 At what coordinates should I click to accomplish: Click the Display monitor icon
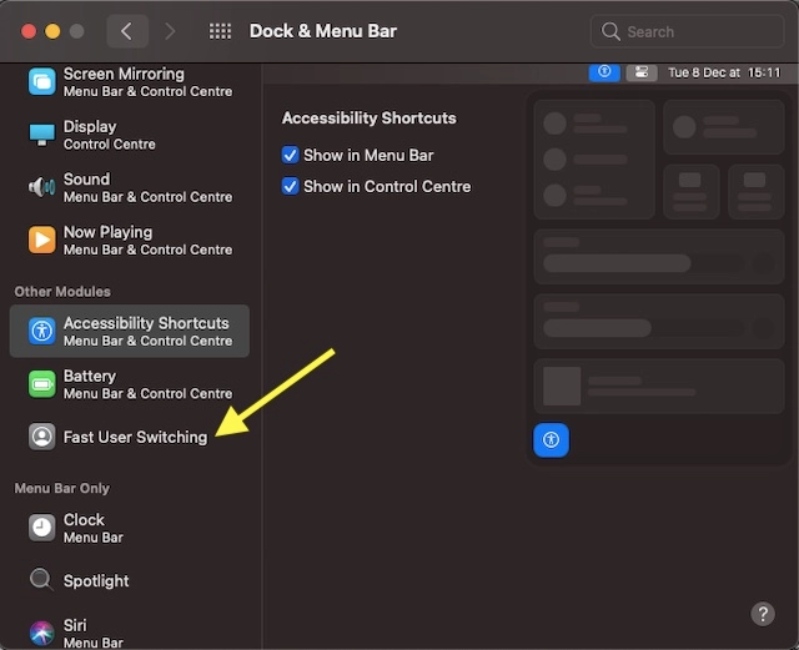(x=42, y=134)
